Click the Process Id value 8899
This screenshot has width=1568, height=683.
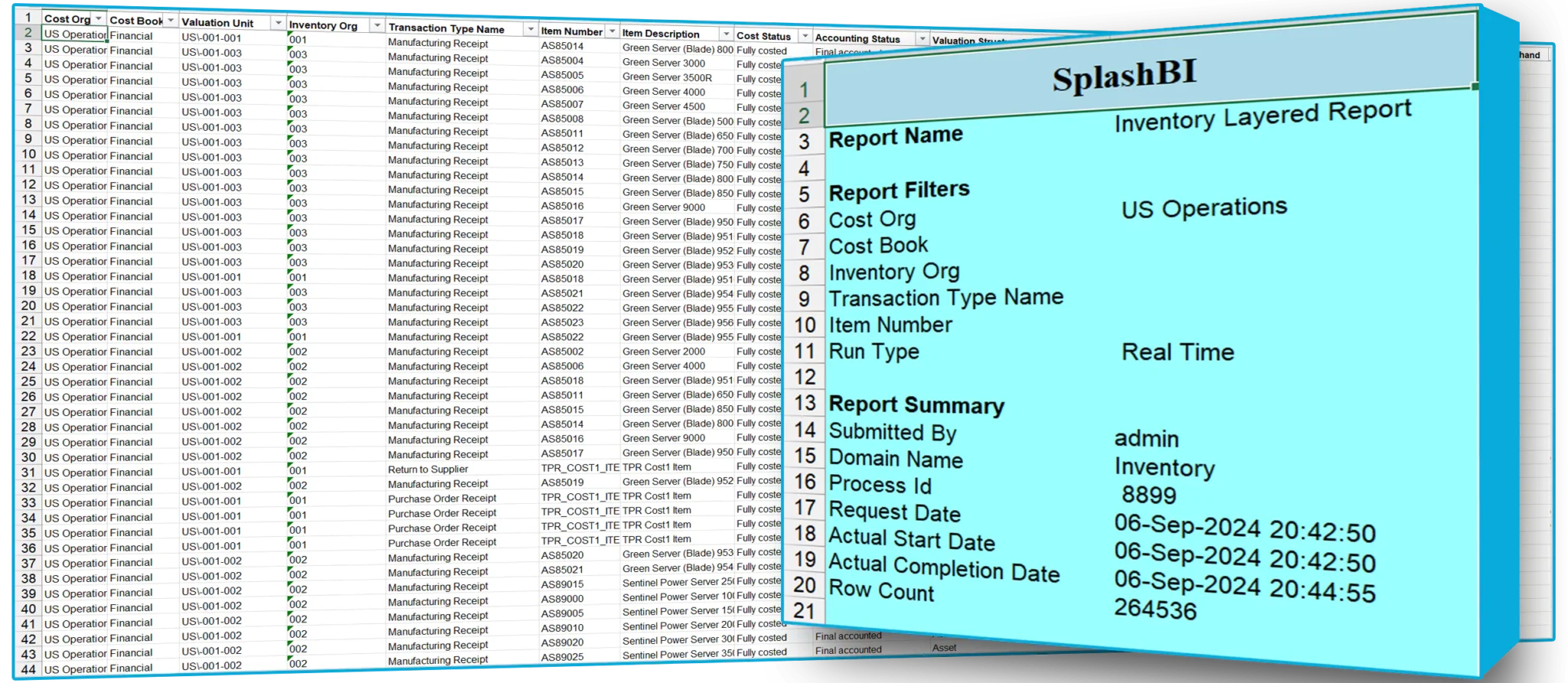[1148, 495]
